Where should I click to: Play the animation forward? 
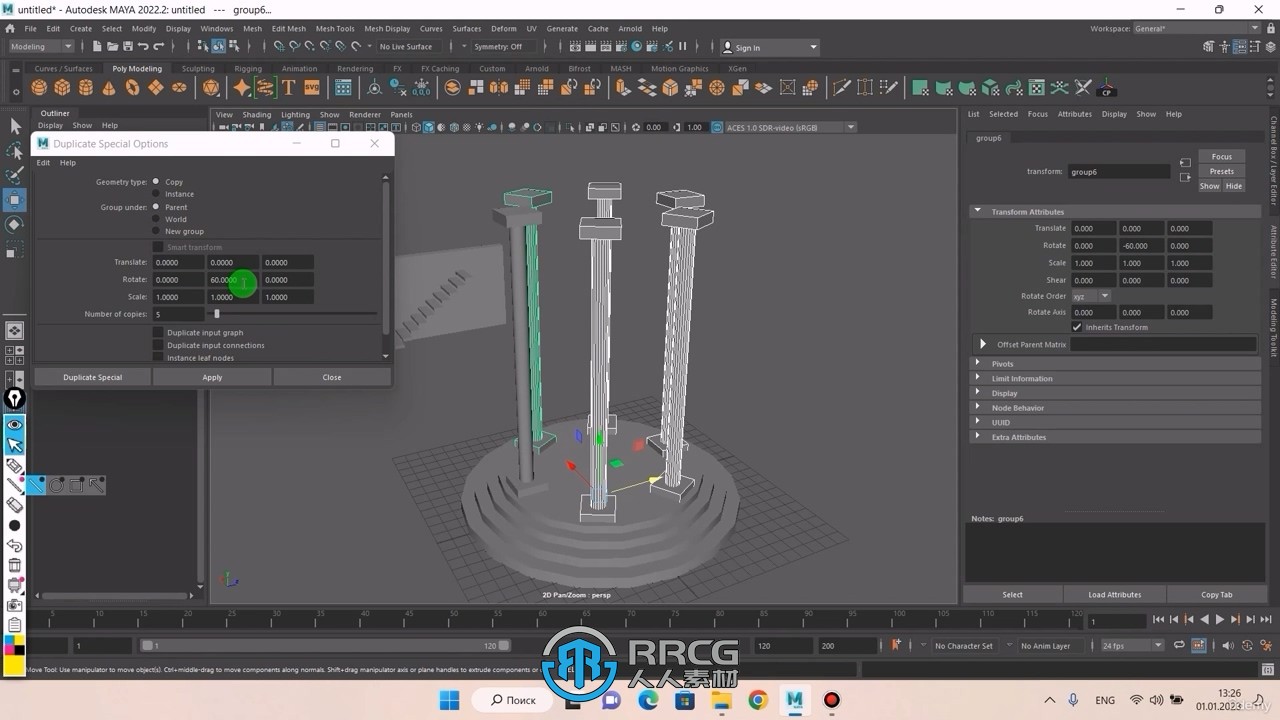pyautogui.click(x=1220, y=620)
